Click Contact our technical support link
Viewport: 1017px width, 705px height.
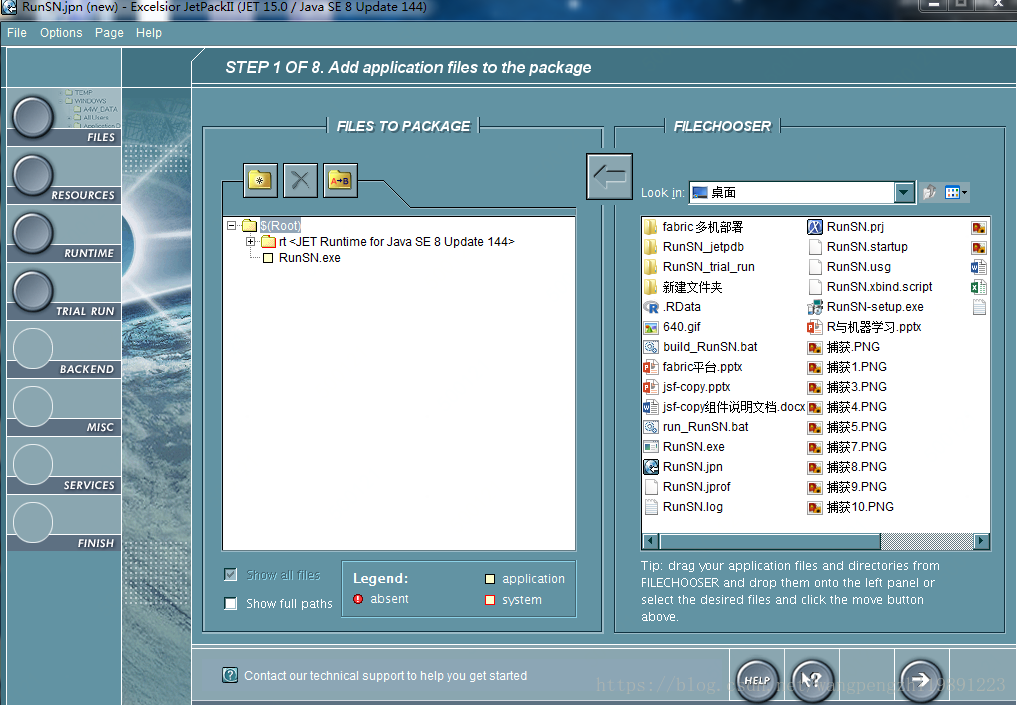click(x=385, y=676)
